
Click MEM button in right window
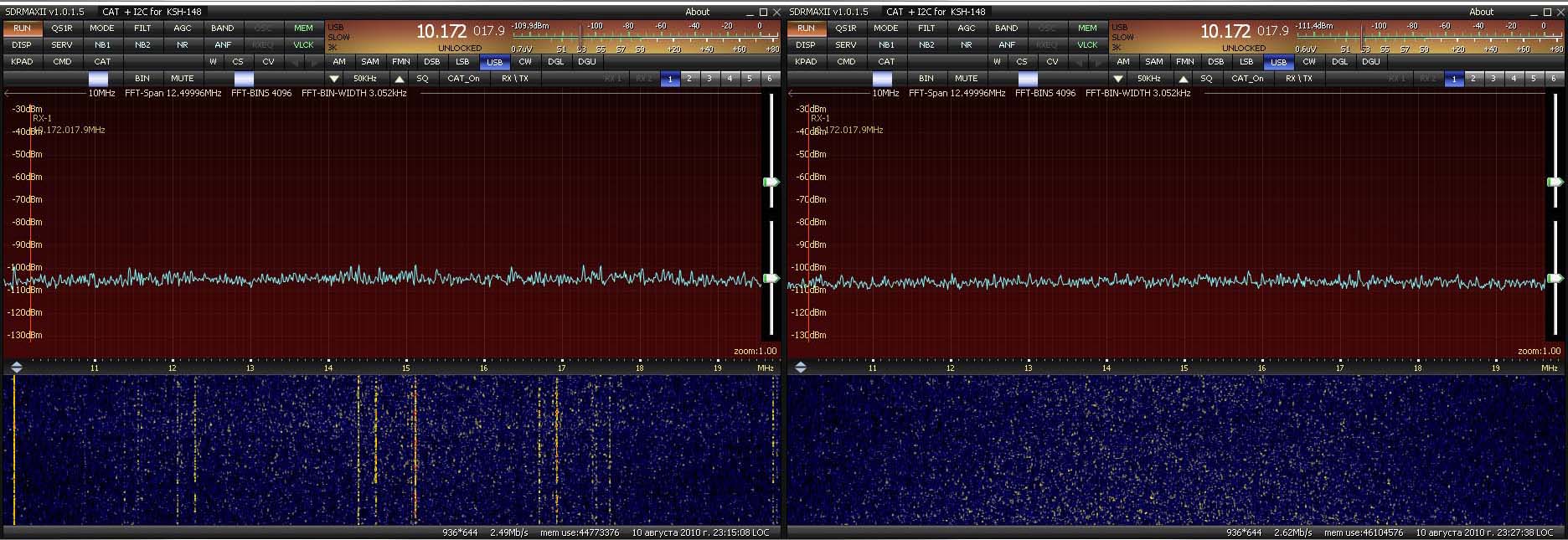[1087, 28]
